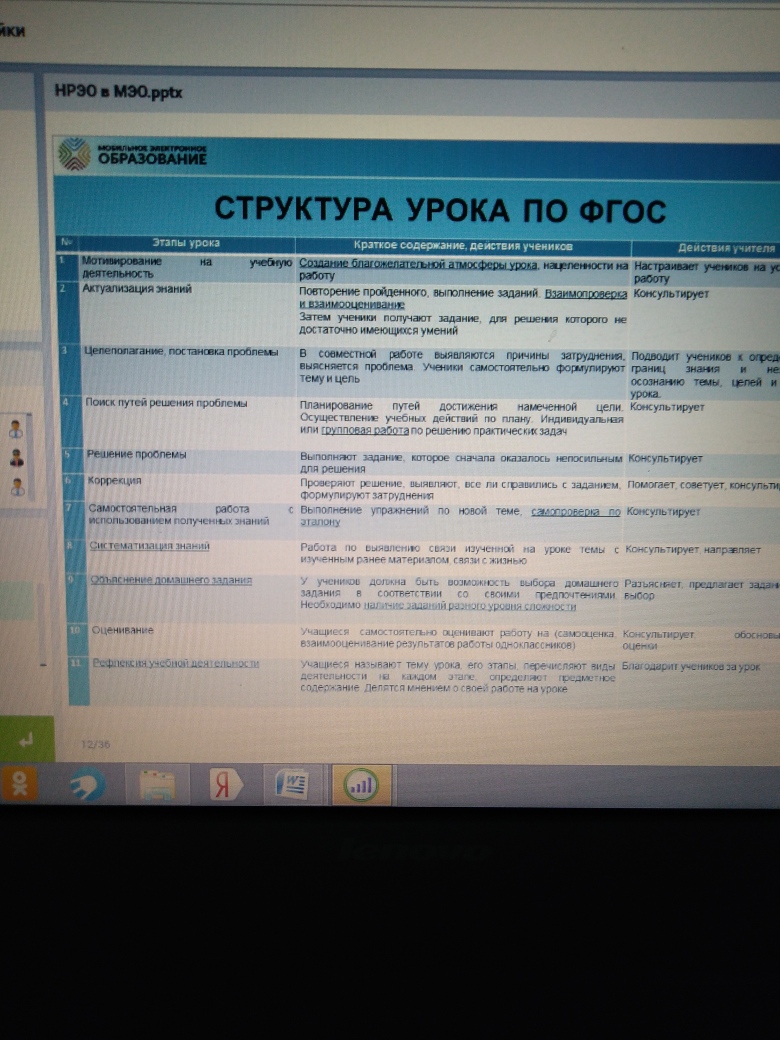The height and width of the screenshot is (1040, 780).
Task: Click the НРЭО в МЭО.pptx file title
Action: 118,92
